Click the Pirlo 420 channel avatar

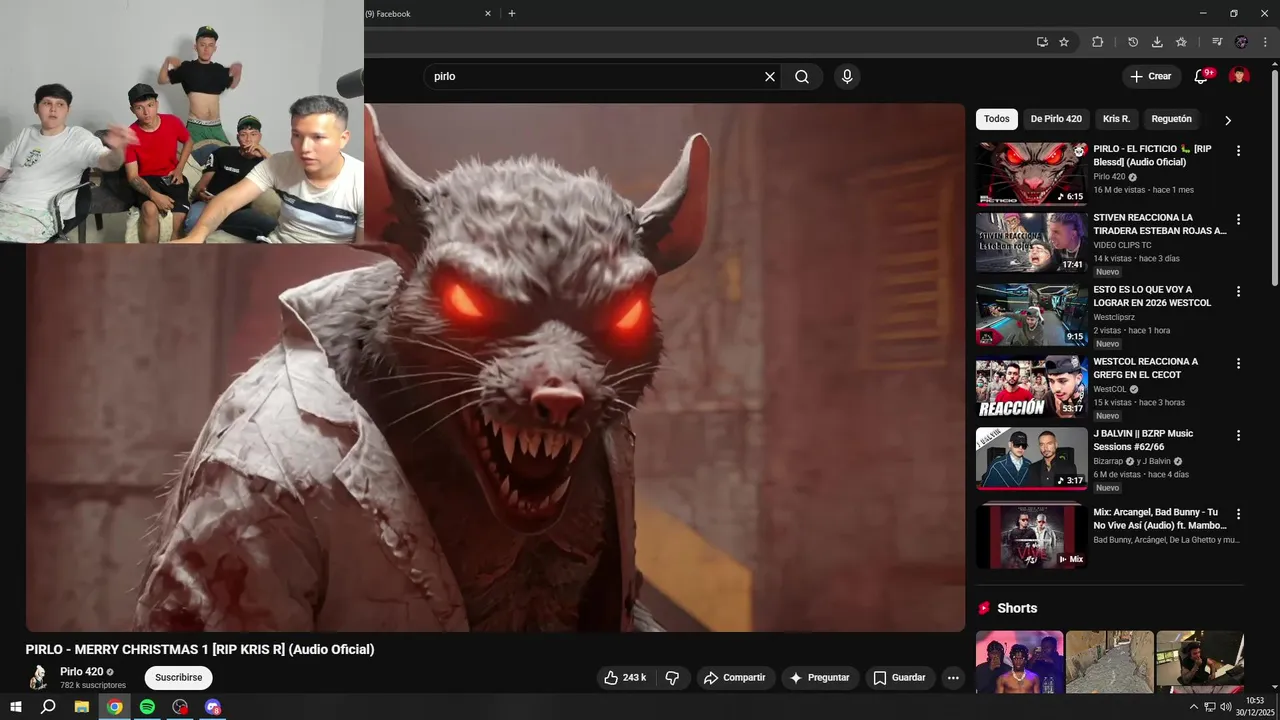(38, 678)
